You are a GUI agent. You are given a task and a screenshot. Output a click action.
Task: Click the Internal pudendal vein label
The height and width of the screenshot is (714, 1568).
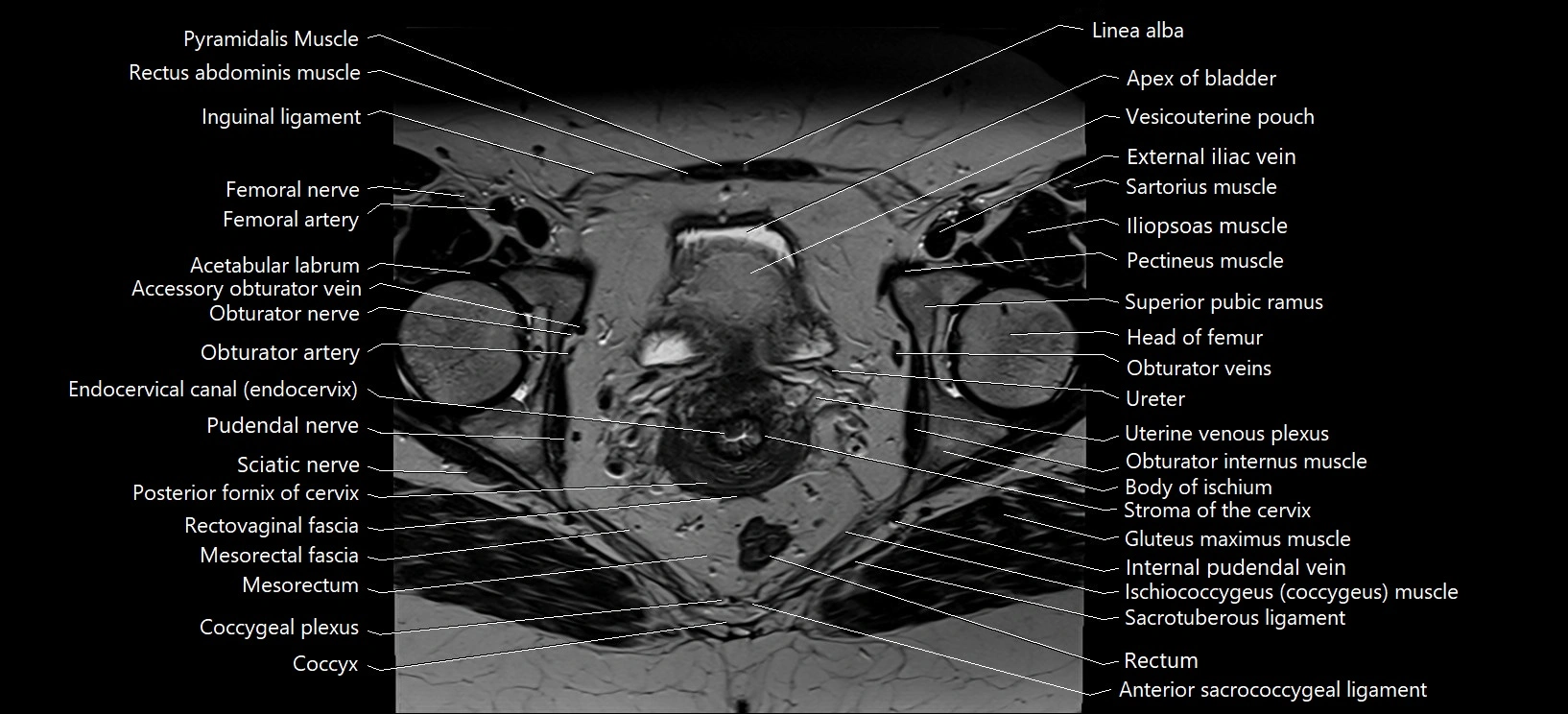point(1236,568)
